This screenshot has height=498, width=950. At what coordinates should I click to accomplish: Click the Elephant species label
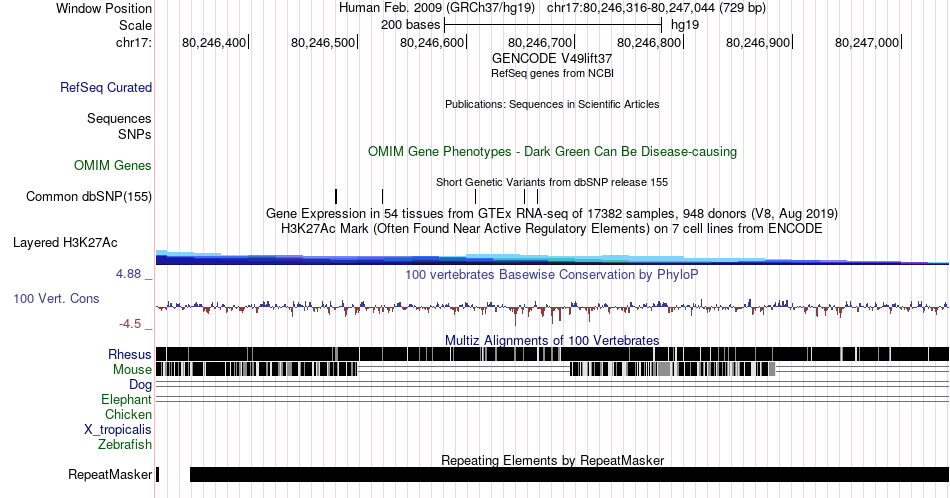pyautogui.click(x=127, y=399)
